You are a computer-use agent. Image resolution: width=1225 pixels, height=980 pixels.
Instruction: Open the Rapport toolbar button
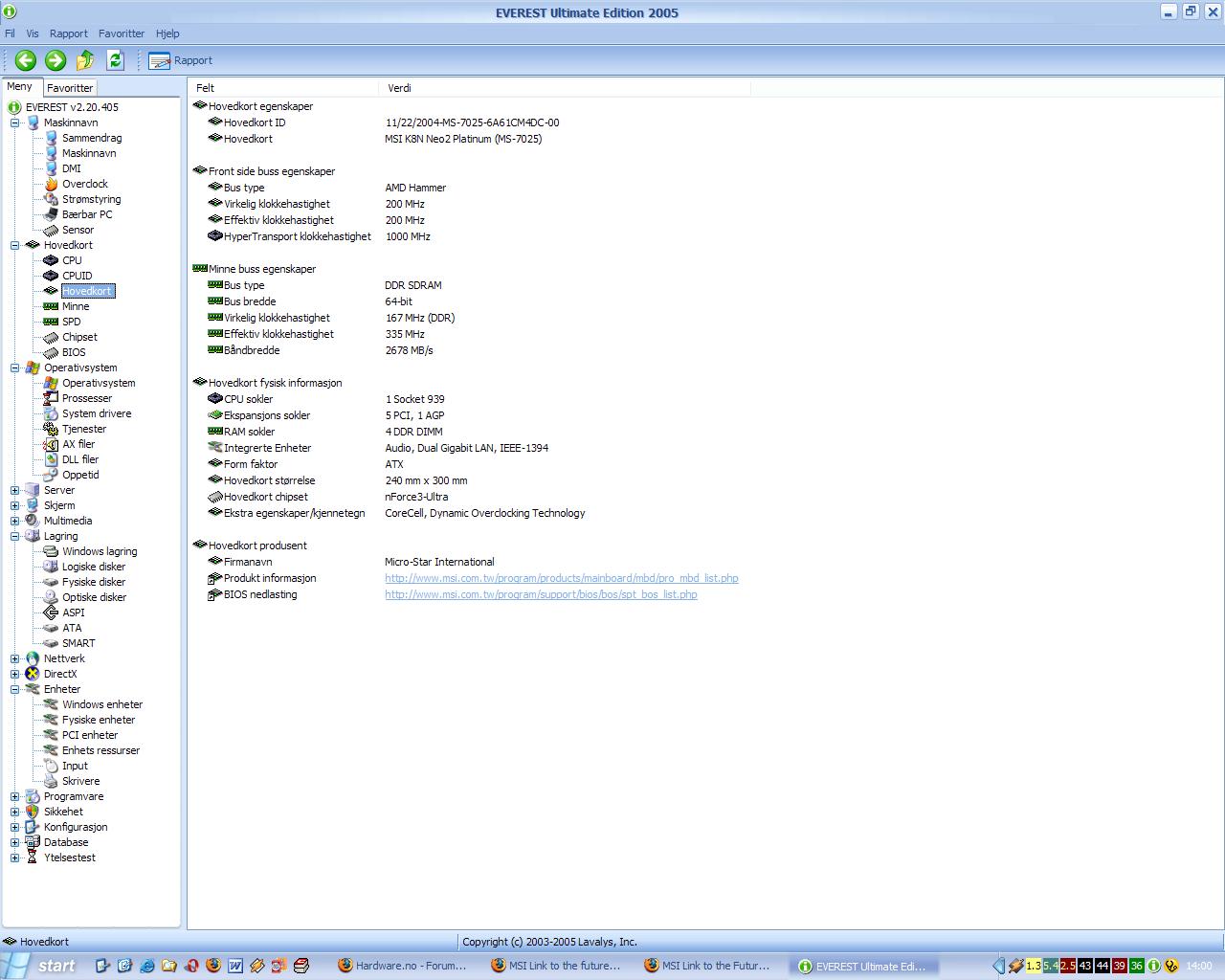(180, 60)
